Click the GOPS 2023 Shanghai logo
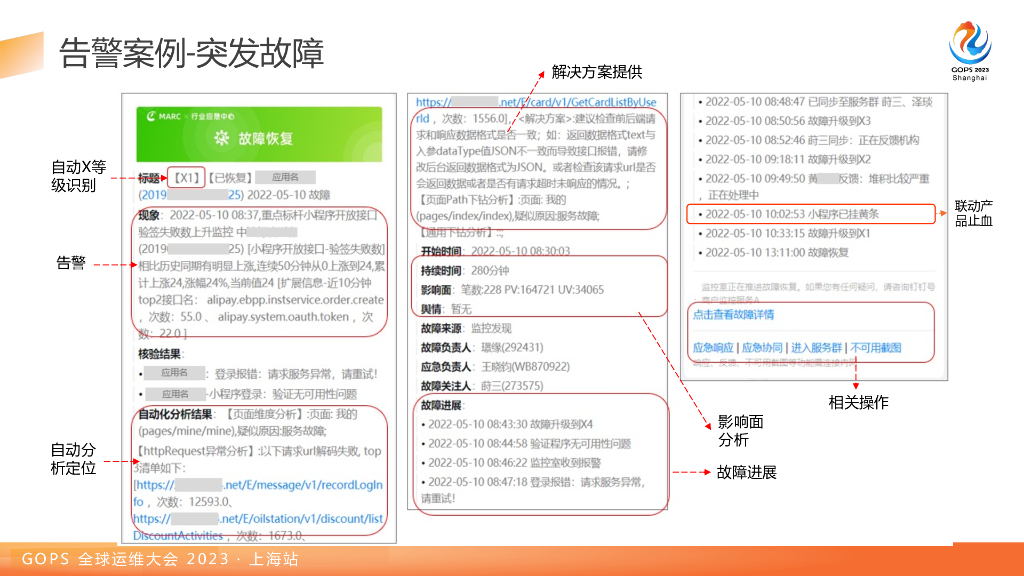The height and width of the screenshot is (576, 1024). pos(970,50)
